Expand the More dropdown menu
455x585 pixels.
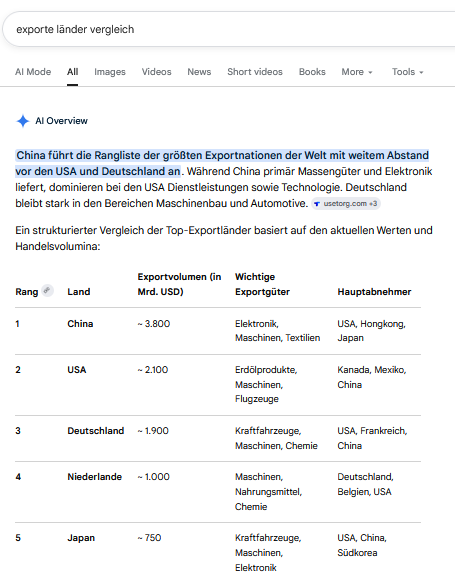click(x=357, y=72)
